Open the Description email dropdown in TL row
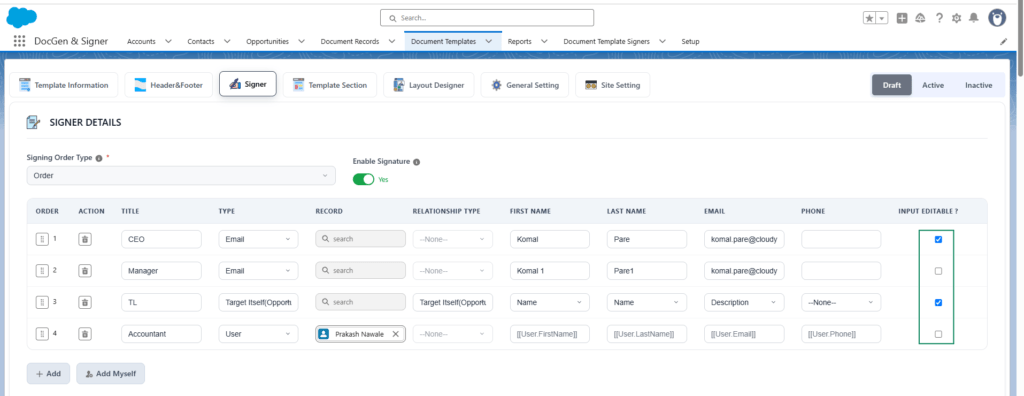1024x396 pixels. (744, 303)
